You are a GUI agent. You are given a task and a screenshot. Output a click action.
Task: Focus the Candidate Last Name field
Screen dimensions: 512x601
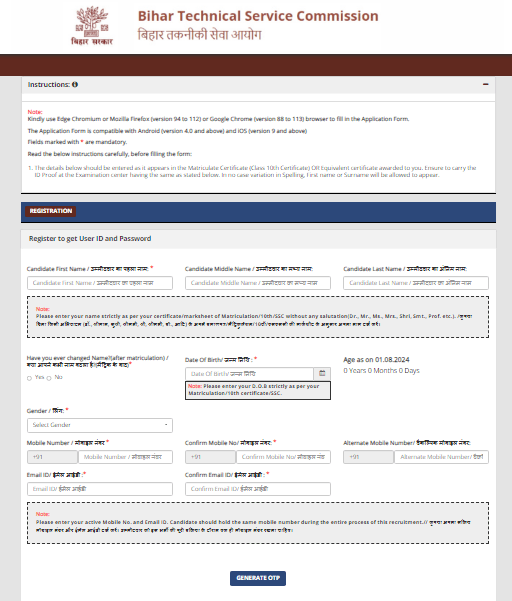pyautogui.click(x=416, y=283)
